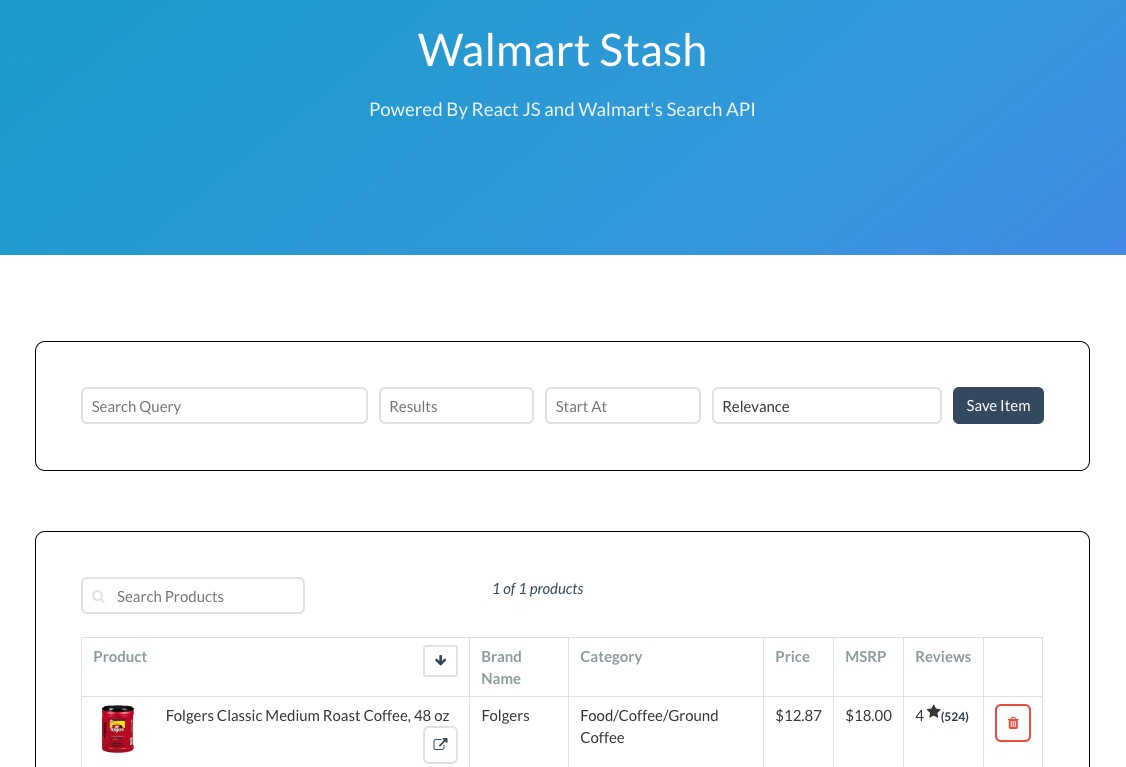Click the 1 of 1 products text
The width and height of the screenshot is (1126, 767).
(538, 589)
